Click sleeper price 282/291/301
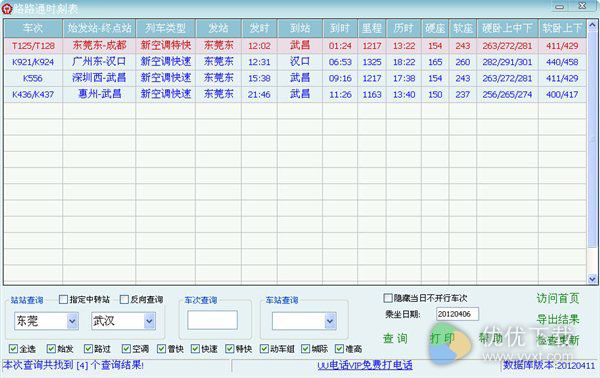600x378 pixels. coord(507,62)
